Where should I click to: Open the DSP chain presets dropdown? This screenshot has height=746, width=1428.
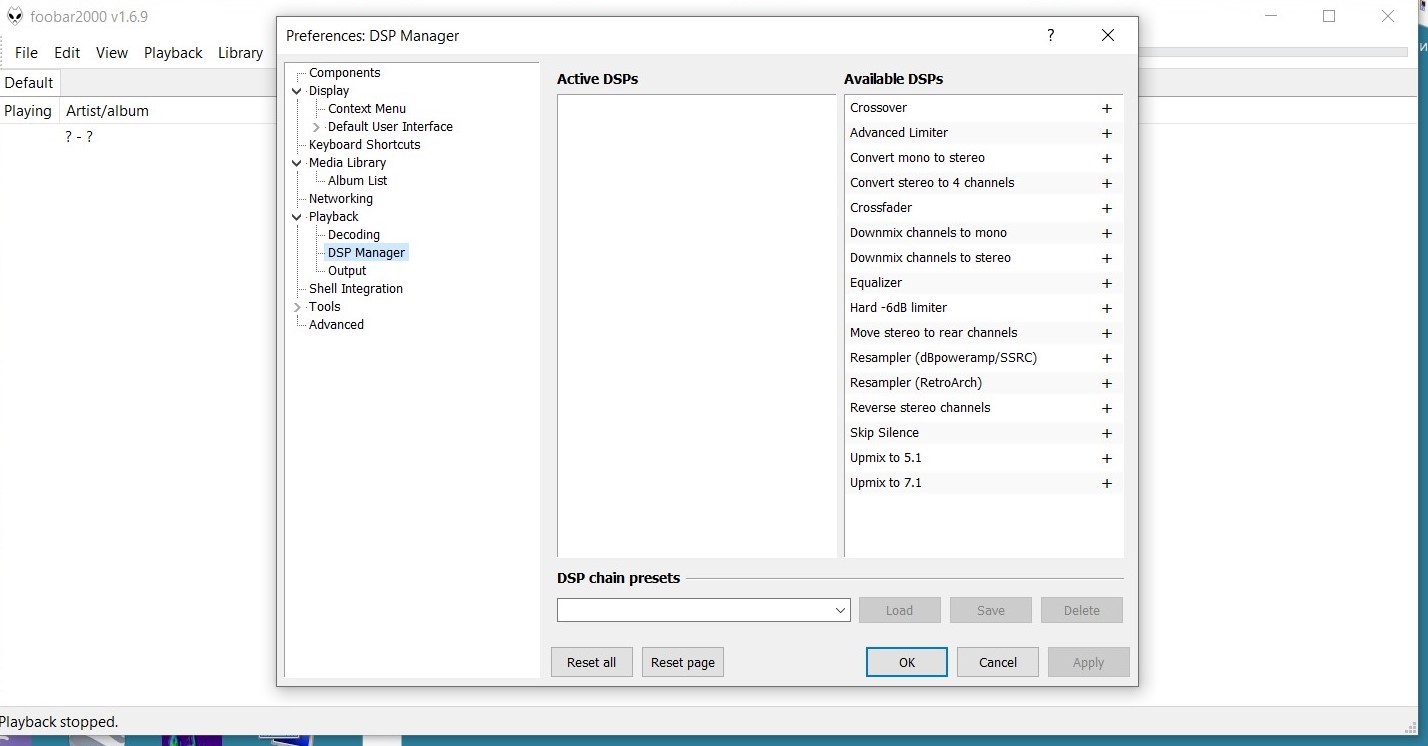pyautogui.click(x=840, y=610)
